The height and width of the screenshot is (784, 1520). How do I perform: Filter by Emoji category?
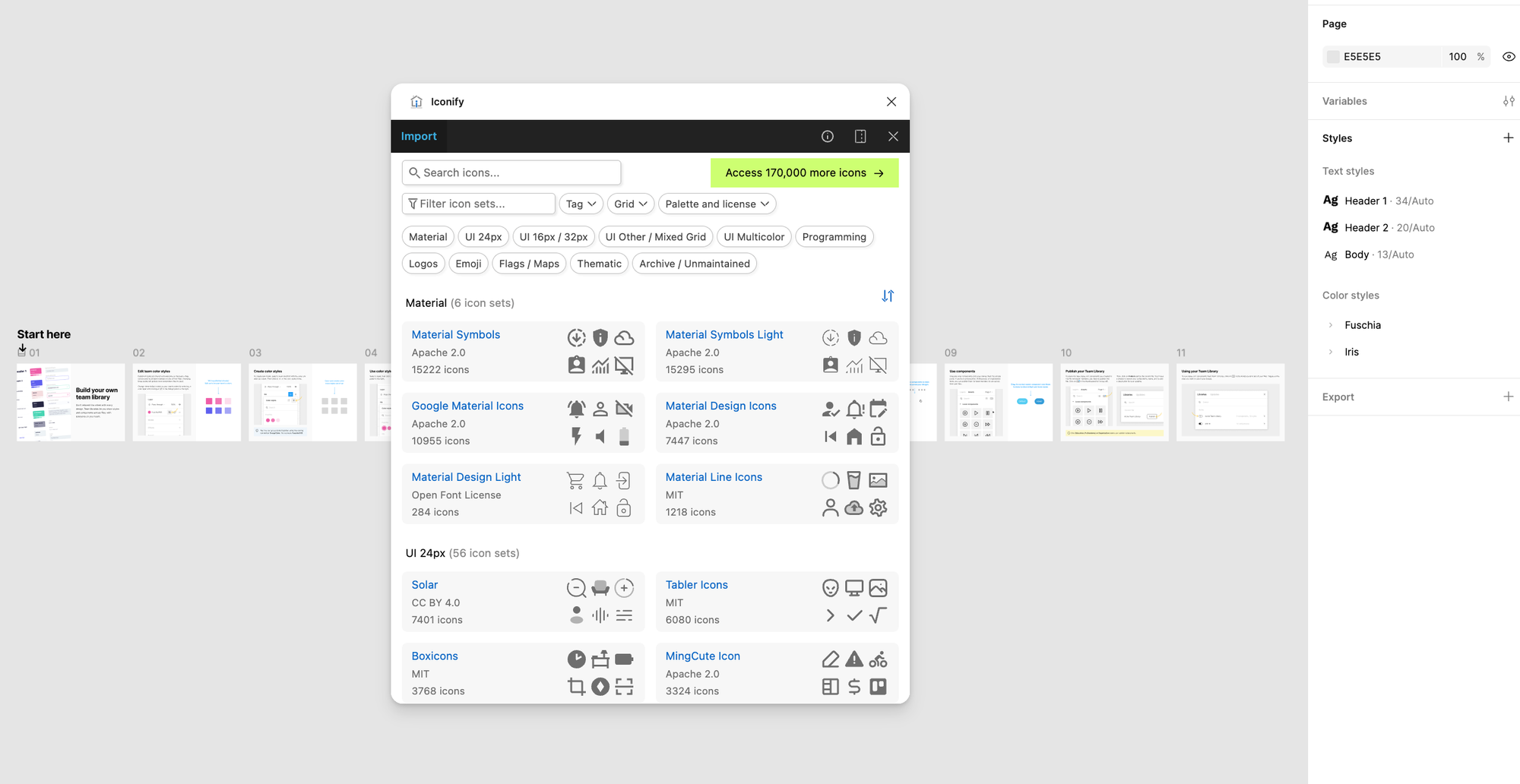(x=468, y=264)
